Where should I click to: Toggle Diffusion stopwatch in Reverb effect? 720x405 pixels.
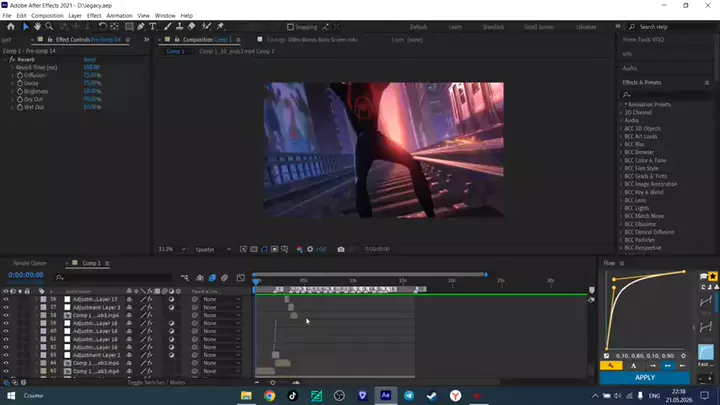click(x=20, y=75)
